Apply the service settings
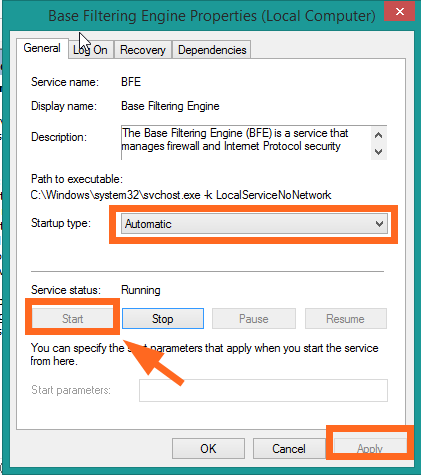The height and width of the screenshot is (475, 421). [x=370, y=447]
